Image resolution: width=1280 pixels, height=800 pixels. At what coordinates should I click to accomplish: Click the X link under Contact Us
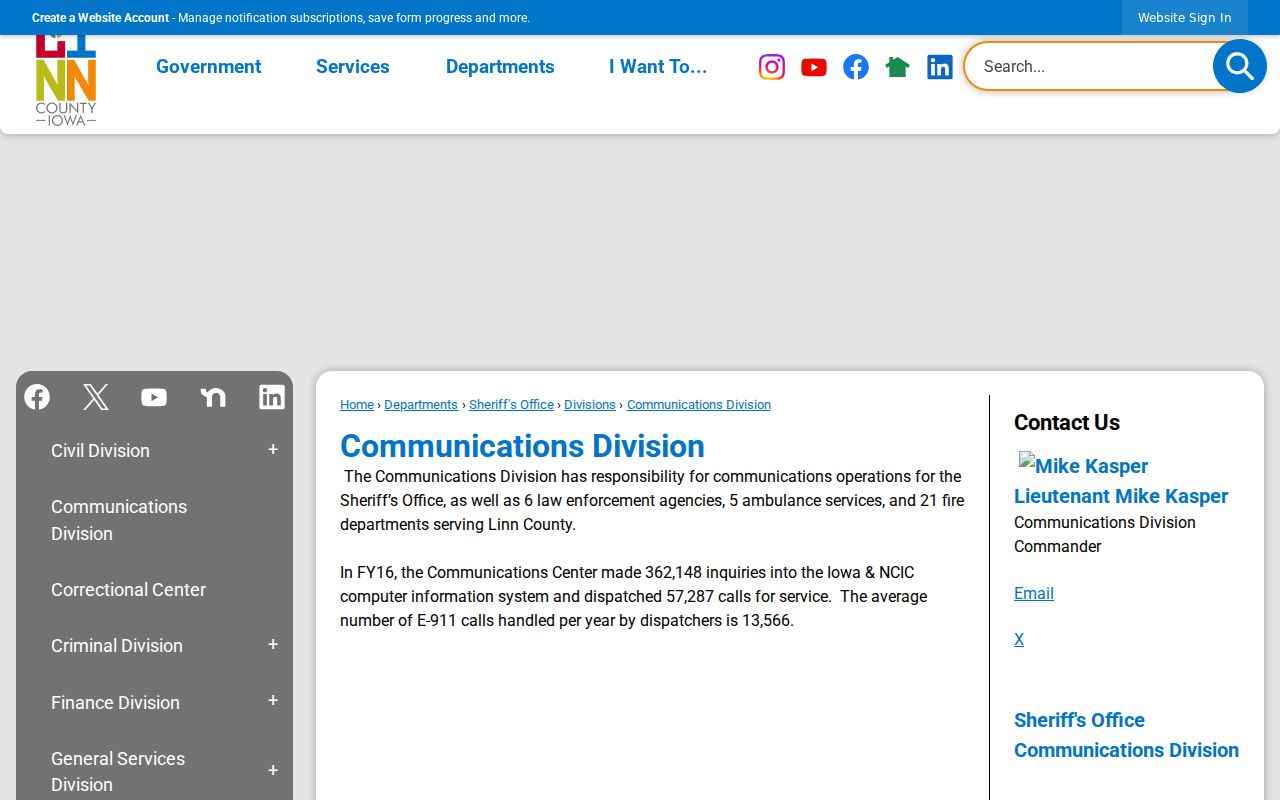[1019, 639]
